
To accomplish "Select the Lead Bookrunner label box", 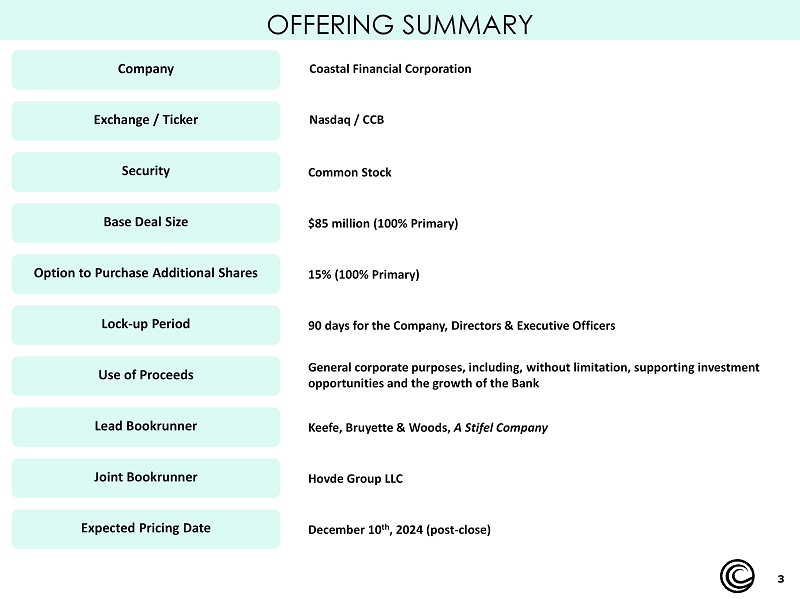I will pos(146,426).
